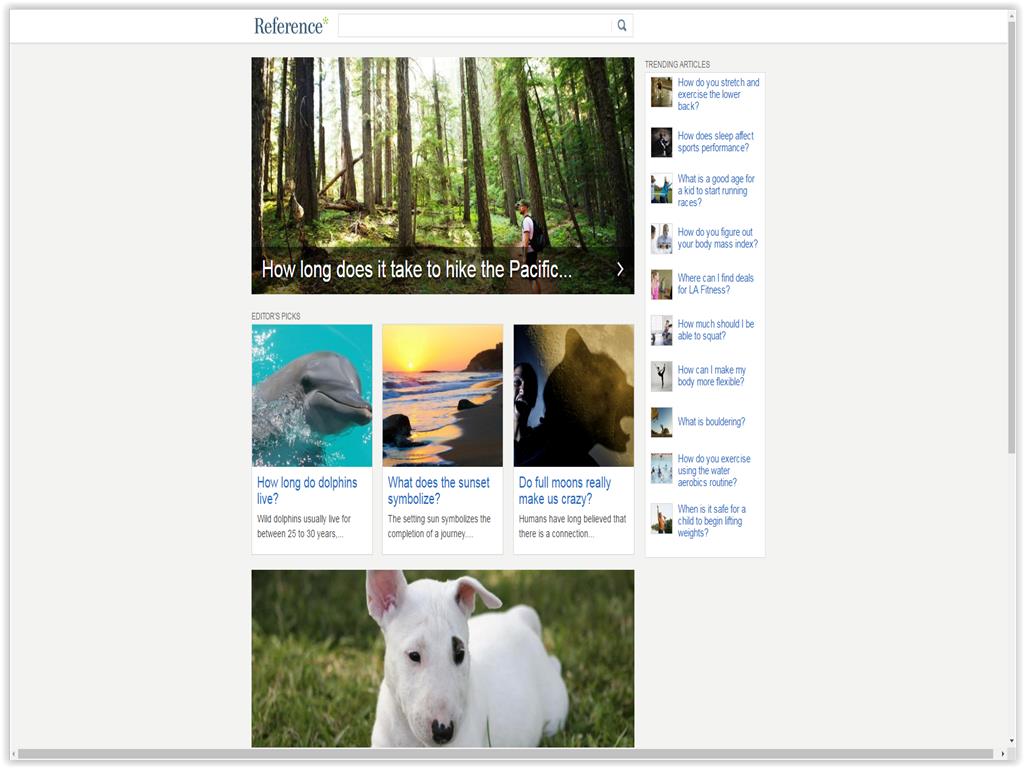Click the kid running races thumbnail
1024x768 pixels.
pos(662,189)
